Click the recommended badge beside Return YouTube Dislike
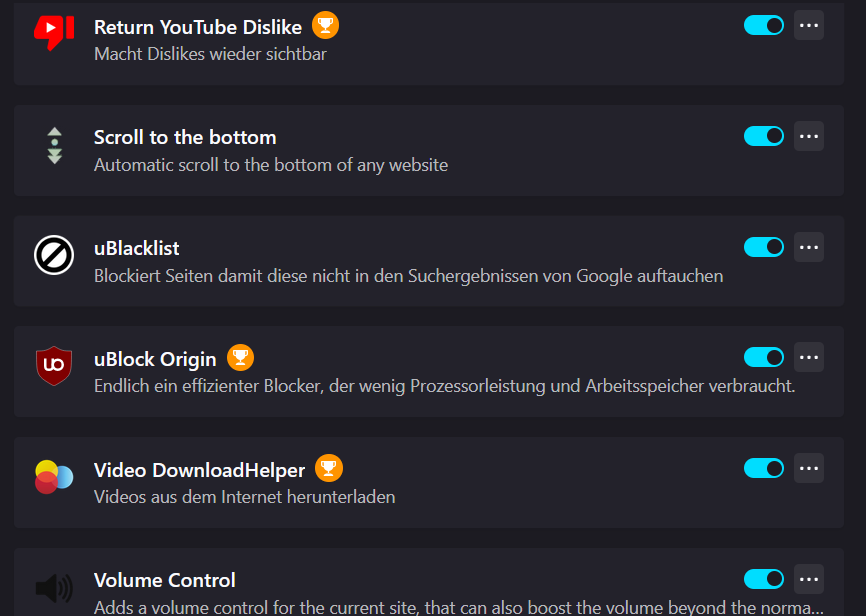 click(325, 25)
